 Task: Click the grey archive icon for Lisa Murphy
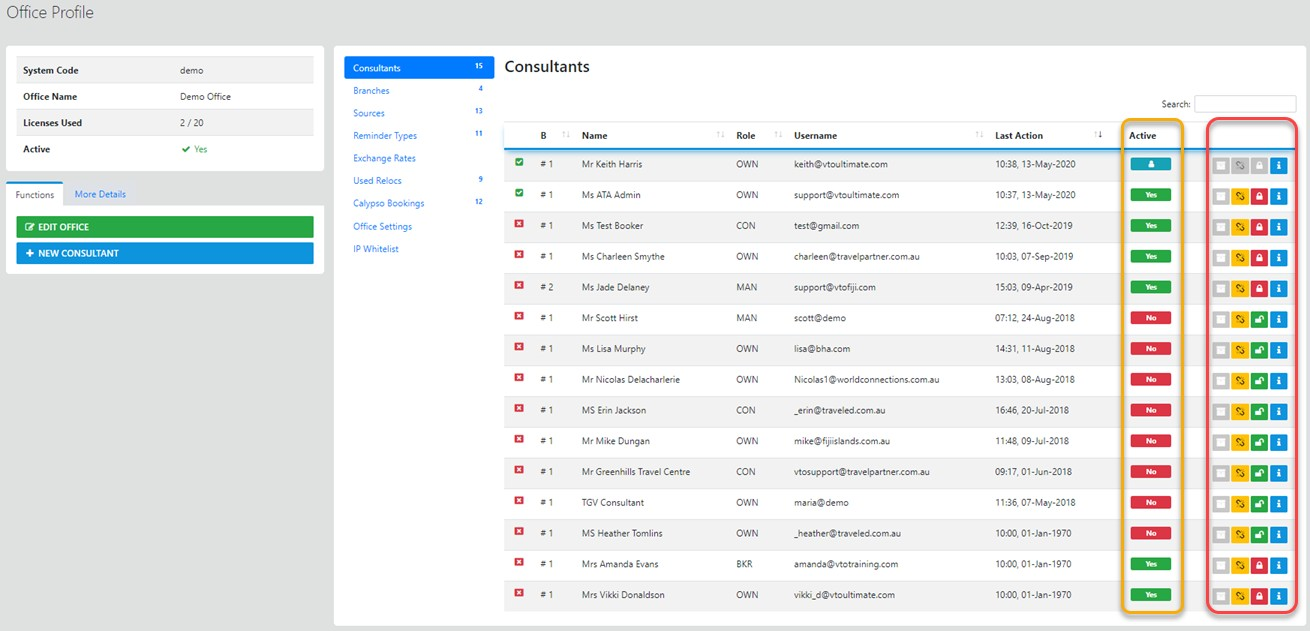coord(1221,350)
